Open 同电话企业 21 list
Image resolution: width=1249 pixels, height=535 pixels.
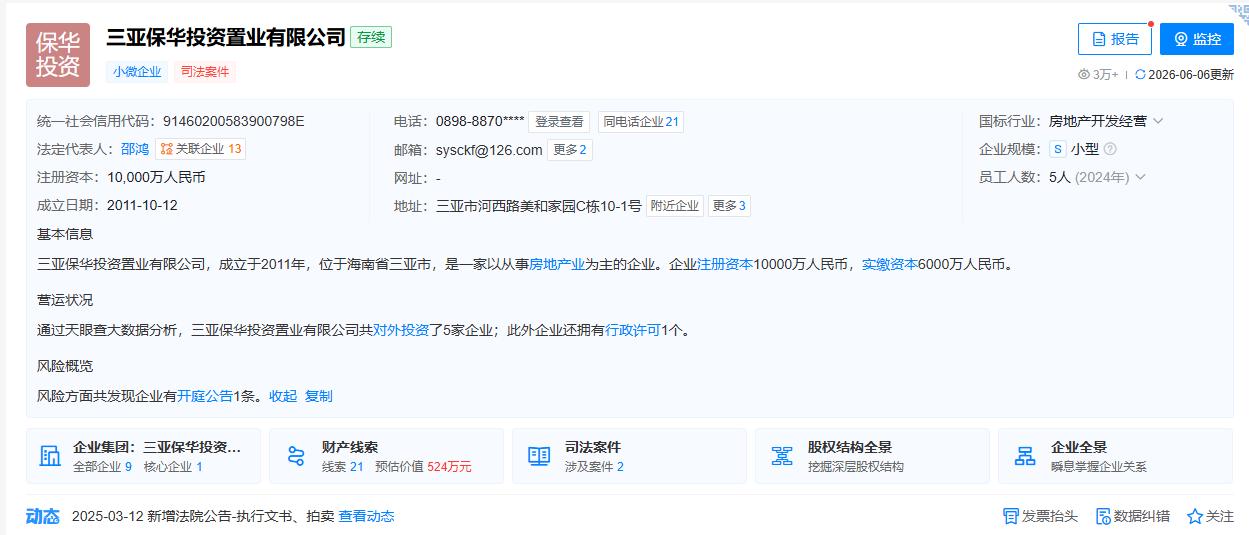point(641,122)
